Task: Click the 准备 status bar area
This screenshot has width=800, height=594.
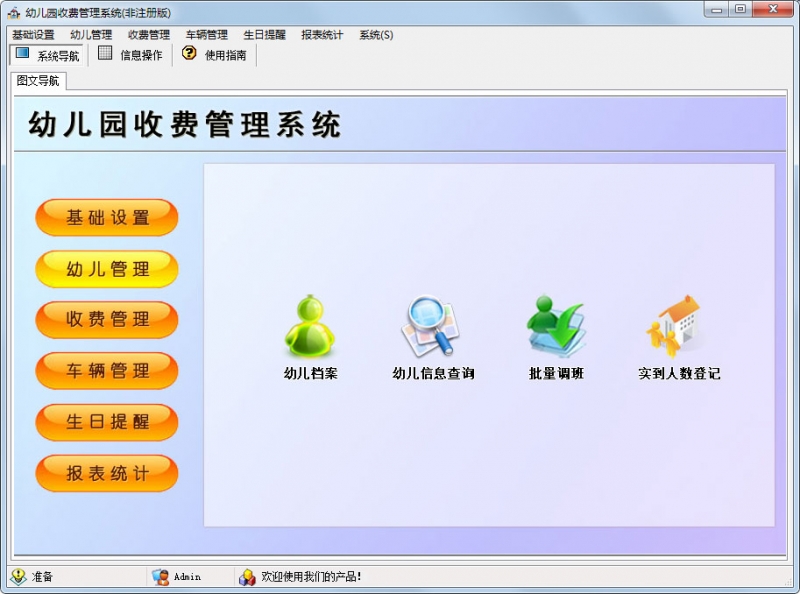Action: pos(35,577)
